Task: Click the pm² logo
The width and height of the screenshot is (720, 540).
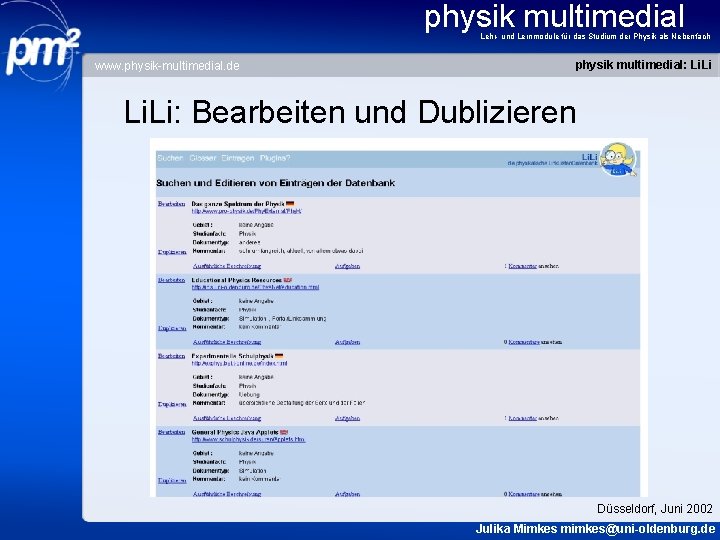Action: tap(42, 51)
